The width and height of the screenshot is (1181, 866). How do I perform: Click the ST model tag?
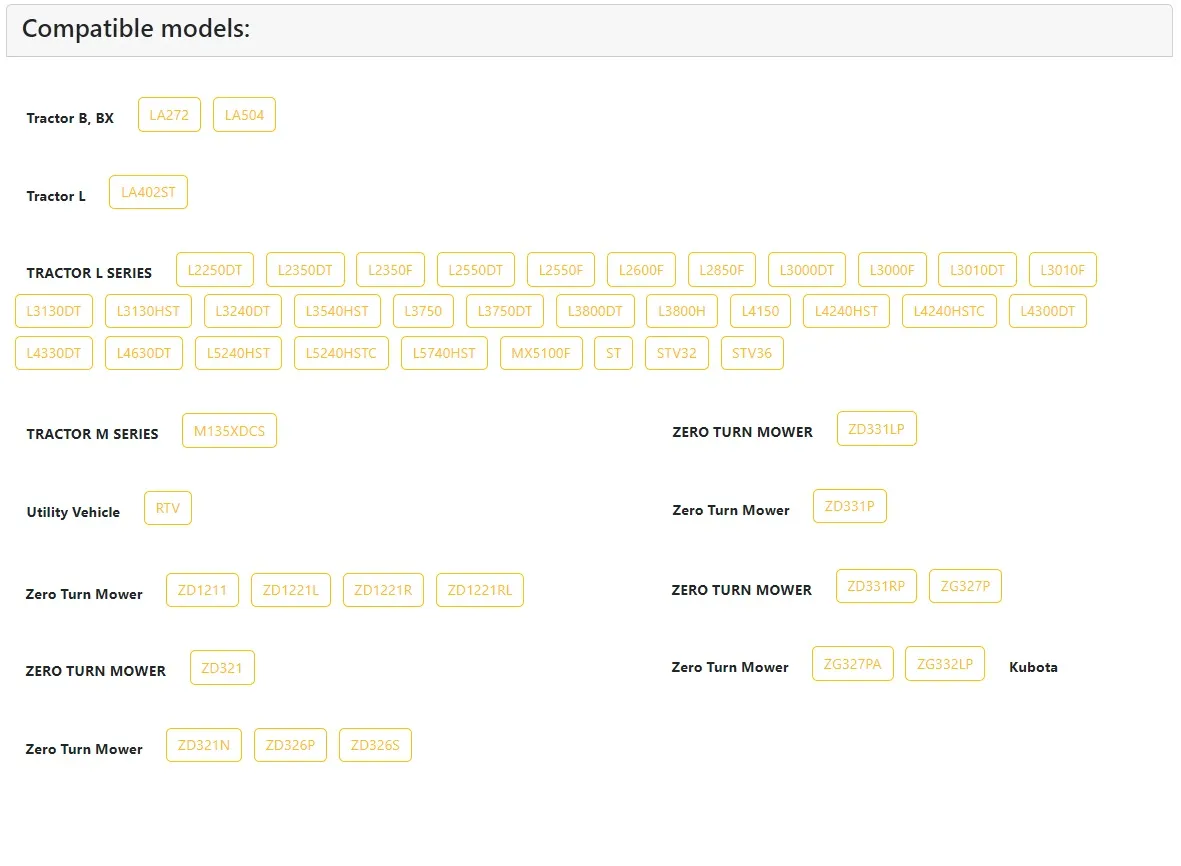(x=614, y=353)
